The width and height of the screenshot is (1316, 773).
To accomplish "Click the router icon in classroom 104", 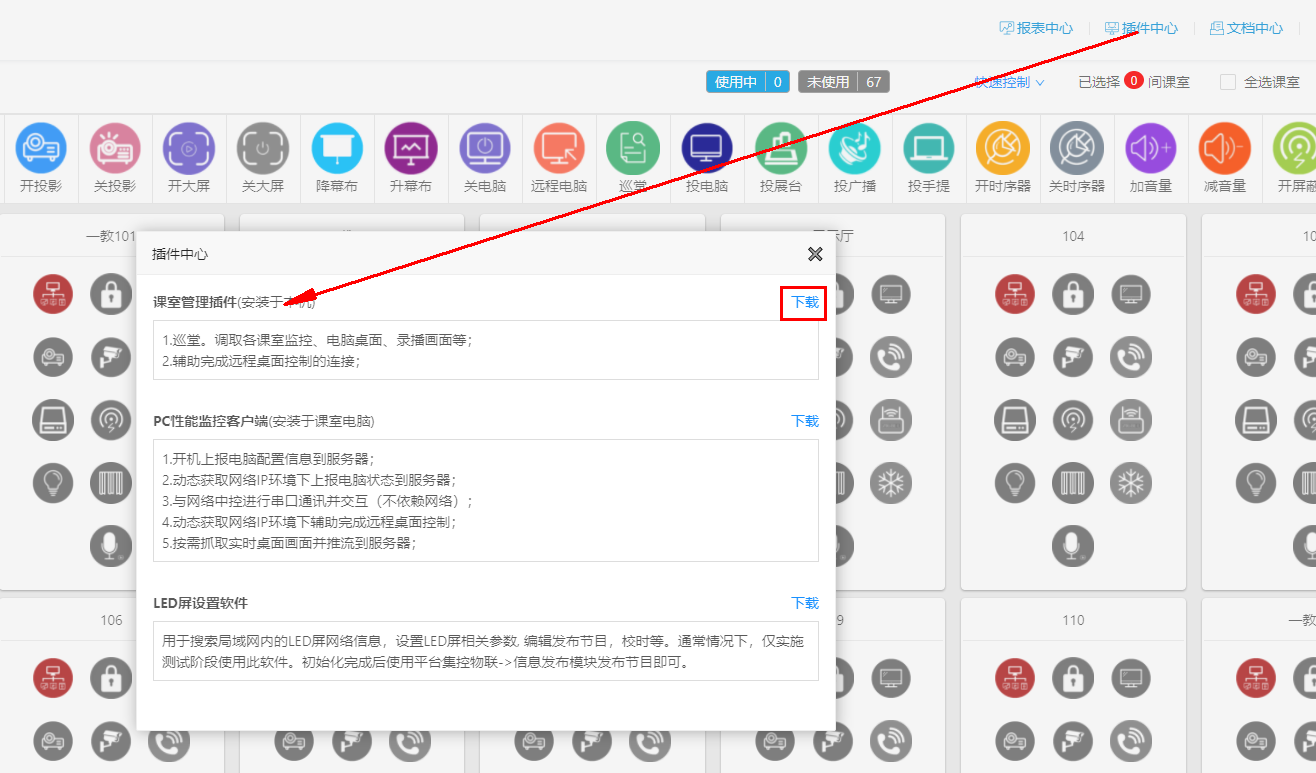I will point(1131,420).
